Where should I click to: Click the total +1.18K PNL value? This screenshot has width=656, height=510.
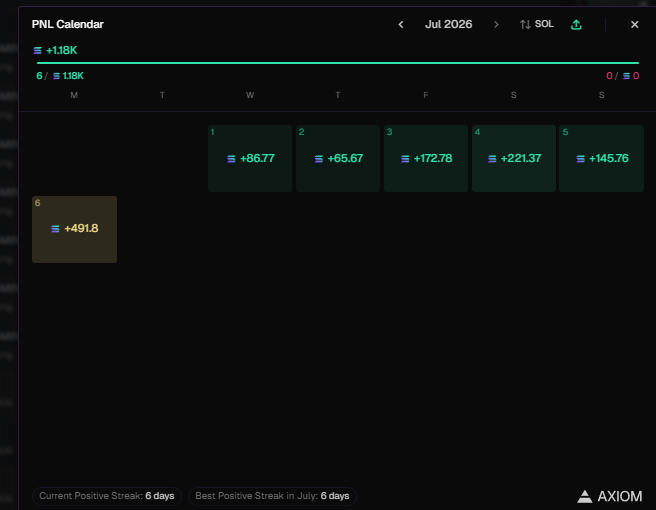coord(62,51)
